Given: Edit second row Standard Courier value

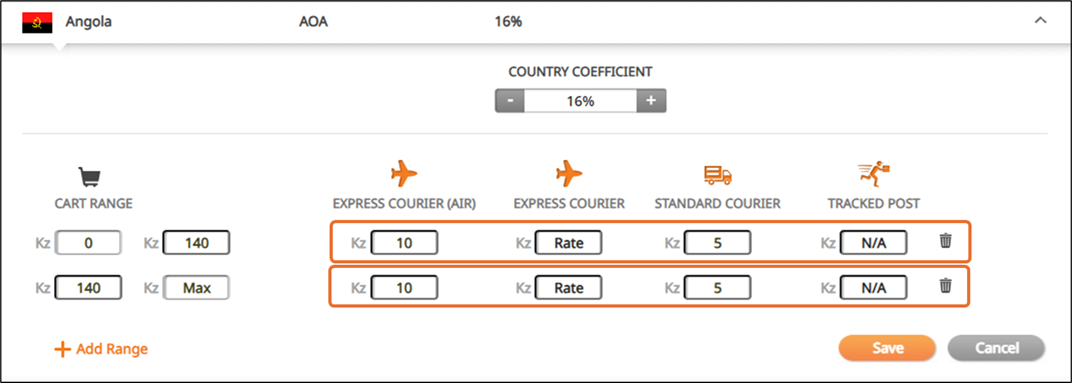Looking at the screenshot, I should tap(717, 288).
